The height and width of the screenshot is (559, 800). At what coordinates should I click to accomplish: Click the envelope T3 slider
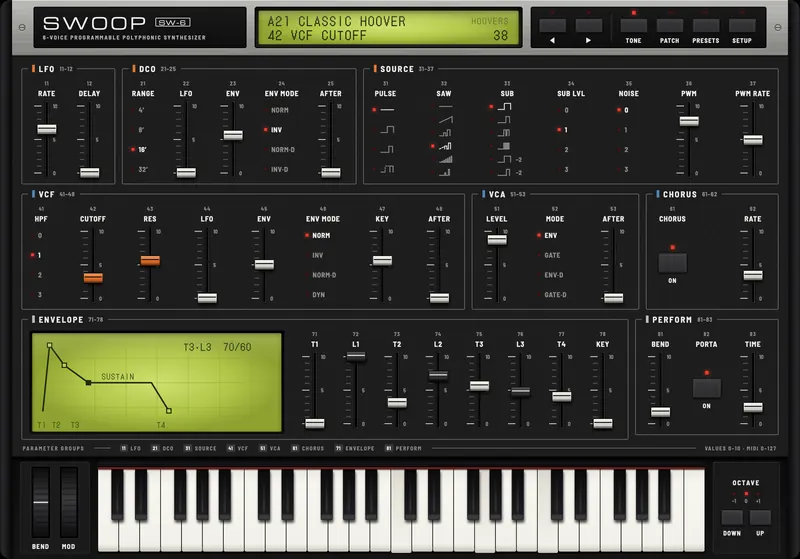(x=480, y=386)
